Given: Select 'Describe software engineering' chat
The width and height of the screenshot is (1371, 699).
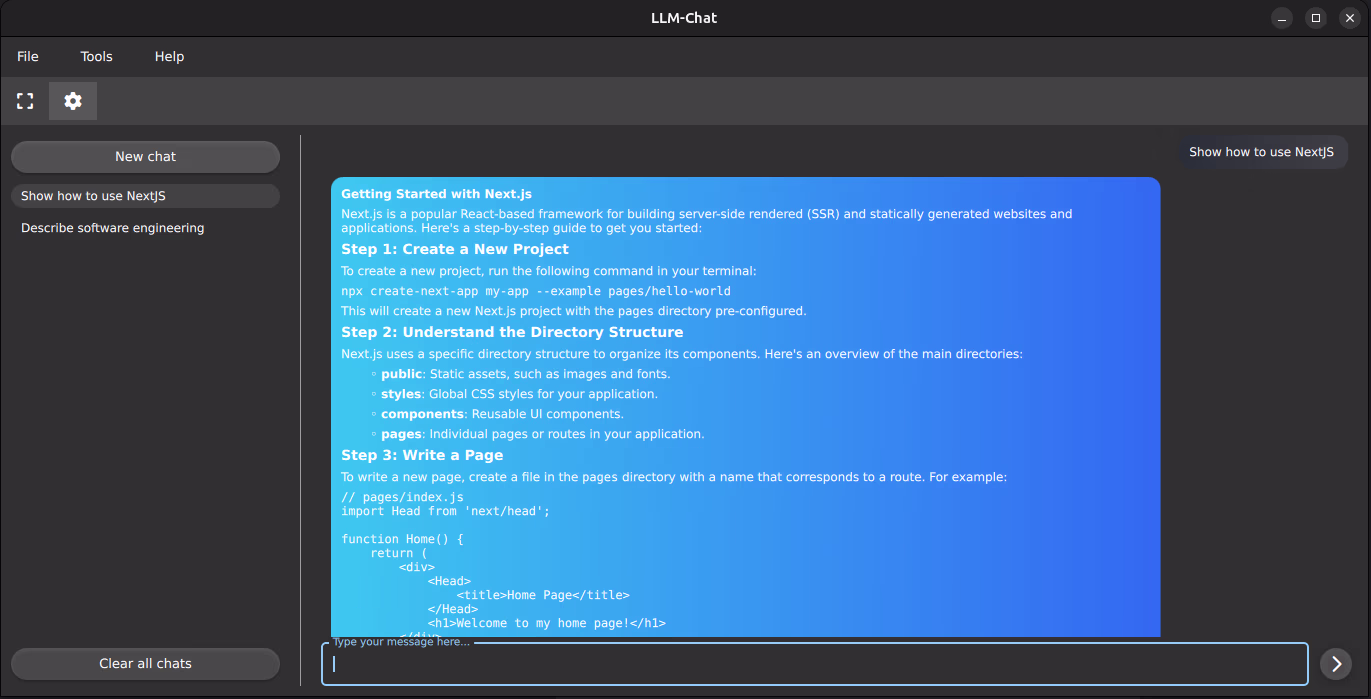Looking at the screenshot, I should (x=145, y=228).
